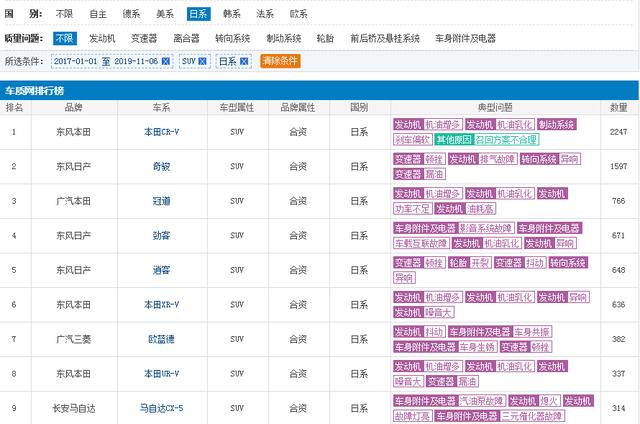The width and height of the screenshot is (640, 424).
Task: Click the 影音系统故障 tag in 劲客 row
Action: point(485,228)
